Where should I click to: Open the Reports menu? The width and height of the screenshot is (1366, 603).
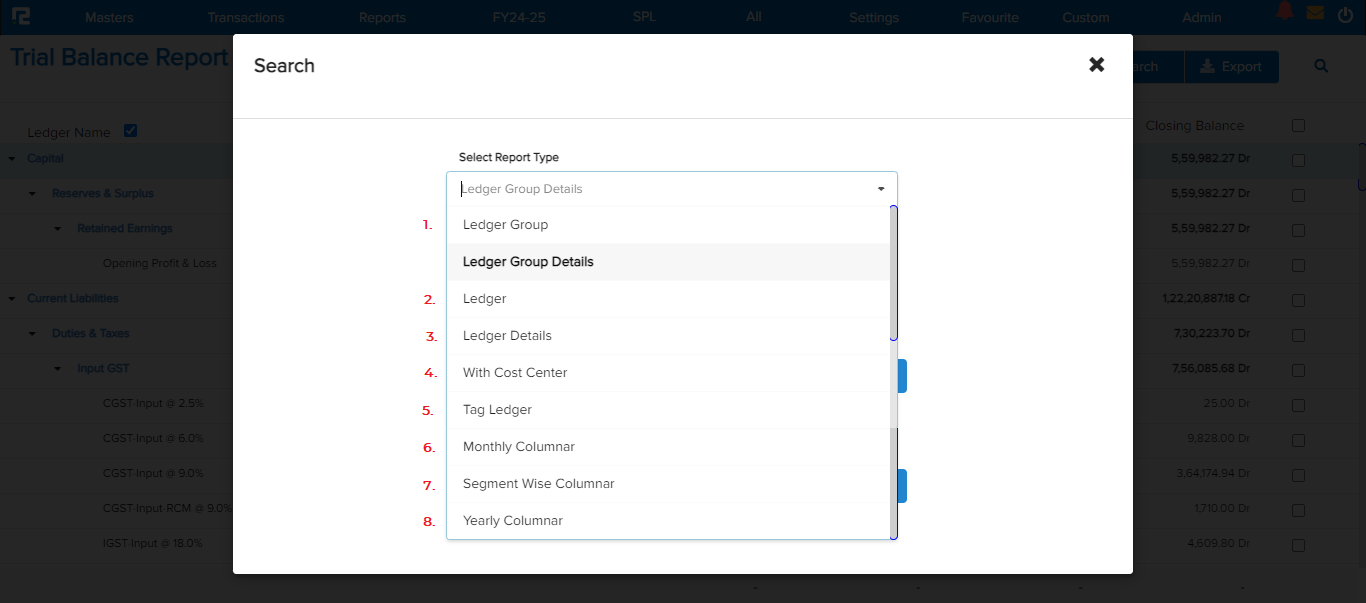[382, 17]
